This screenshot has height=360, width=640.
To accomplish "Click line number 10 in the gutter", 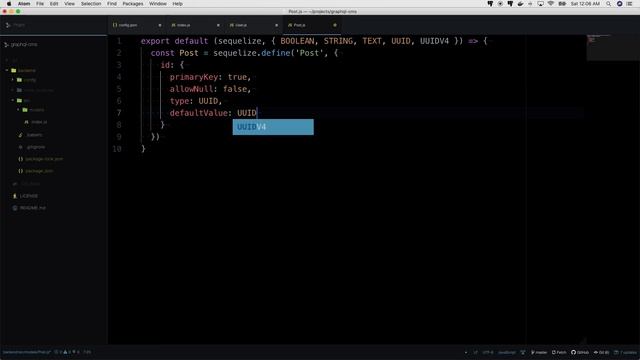I will coord(117,149).
